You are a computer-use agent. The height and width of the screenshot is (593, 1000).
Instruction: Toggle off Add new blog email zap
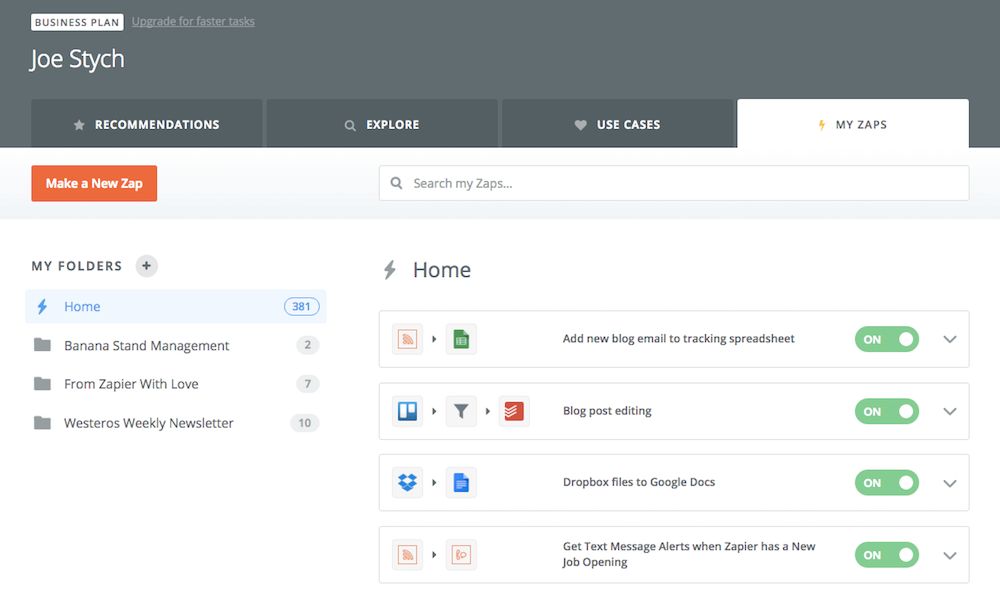click(x=886, y=339)
